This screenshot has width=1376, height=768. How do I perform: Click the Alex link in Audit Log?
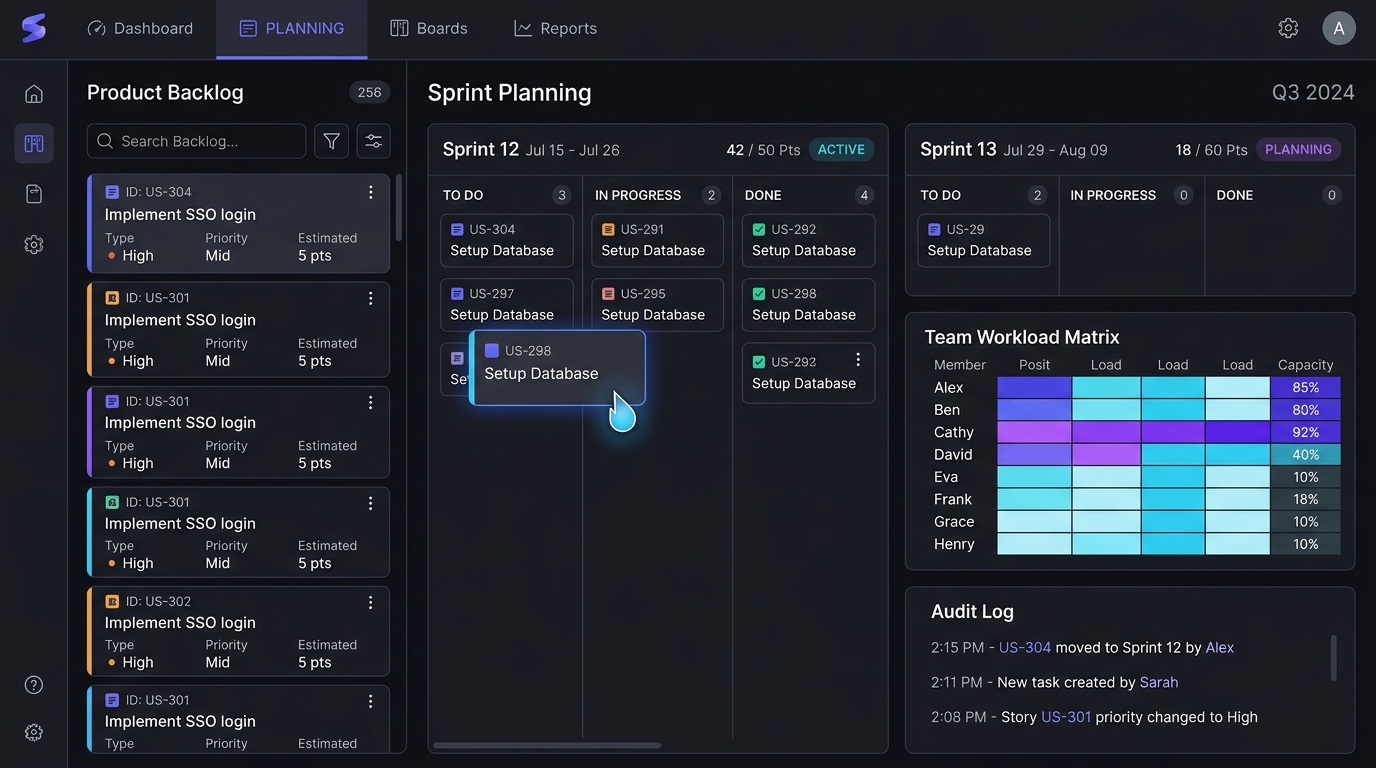pos(1220,648)
